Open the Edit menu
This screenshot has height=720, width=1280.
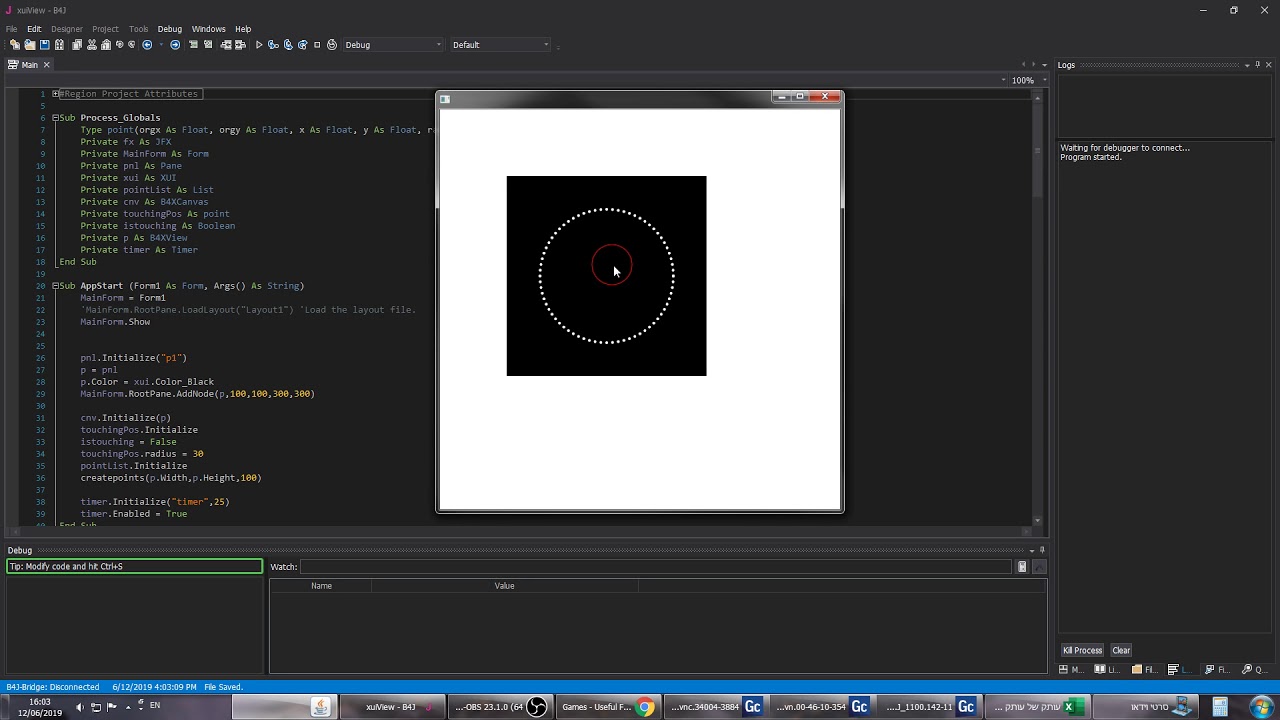click(x=34, y=29)
